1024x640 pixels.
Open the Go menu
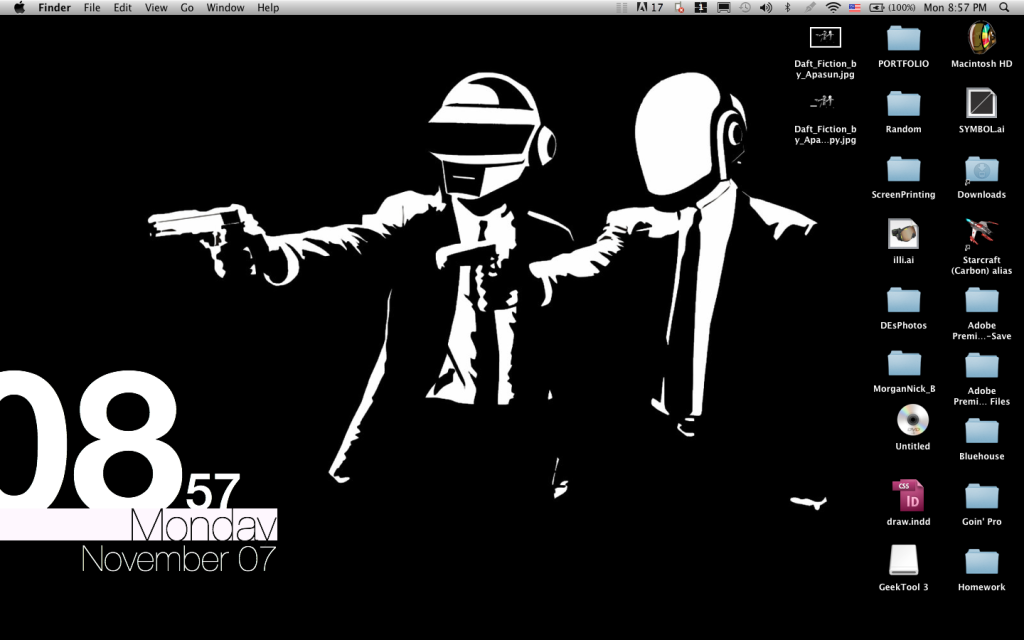tap(186, 8)
